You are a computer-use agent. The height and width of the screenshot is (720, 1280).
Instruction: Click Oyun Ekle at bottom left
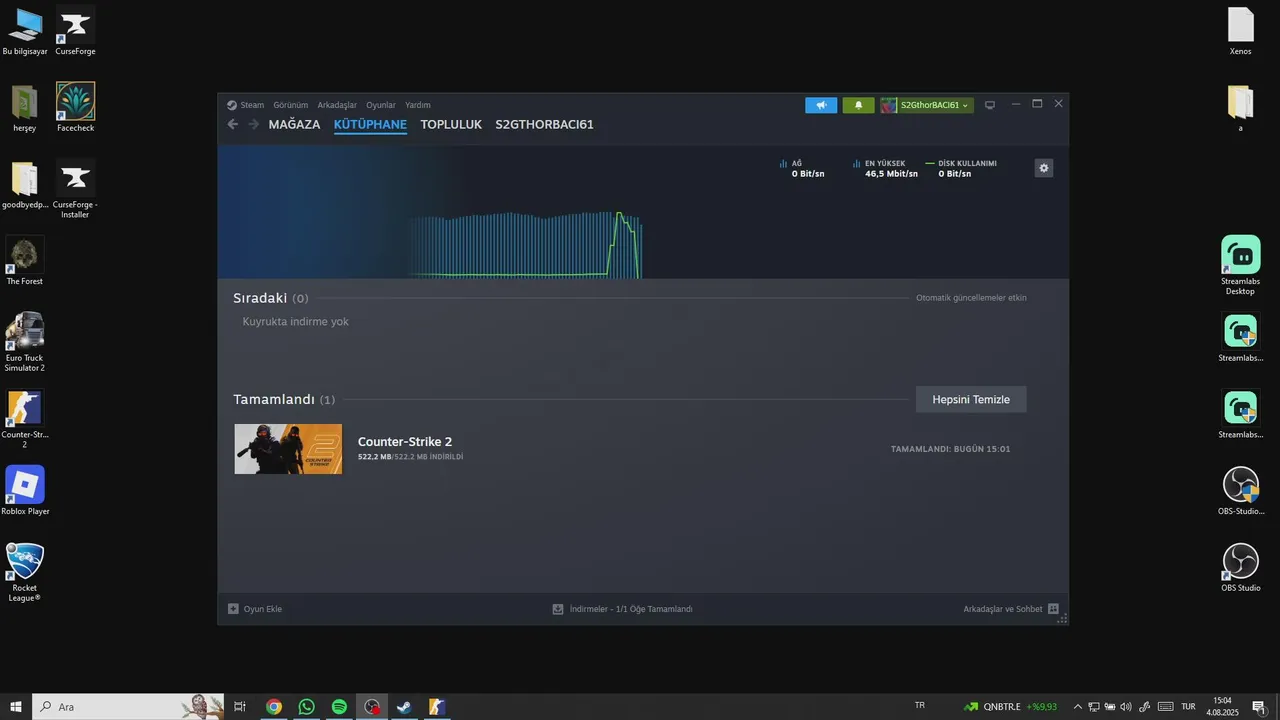point(255,609)
